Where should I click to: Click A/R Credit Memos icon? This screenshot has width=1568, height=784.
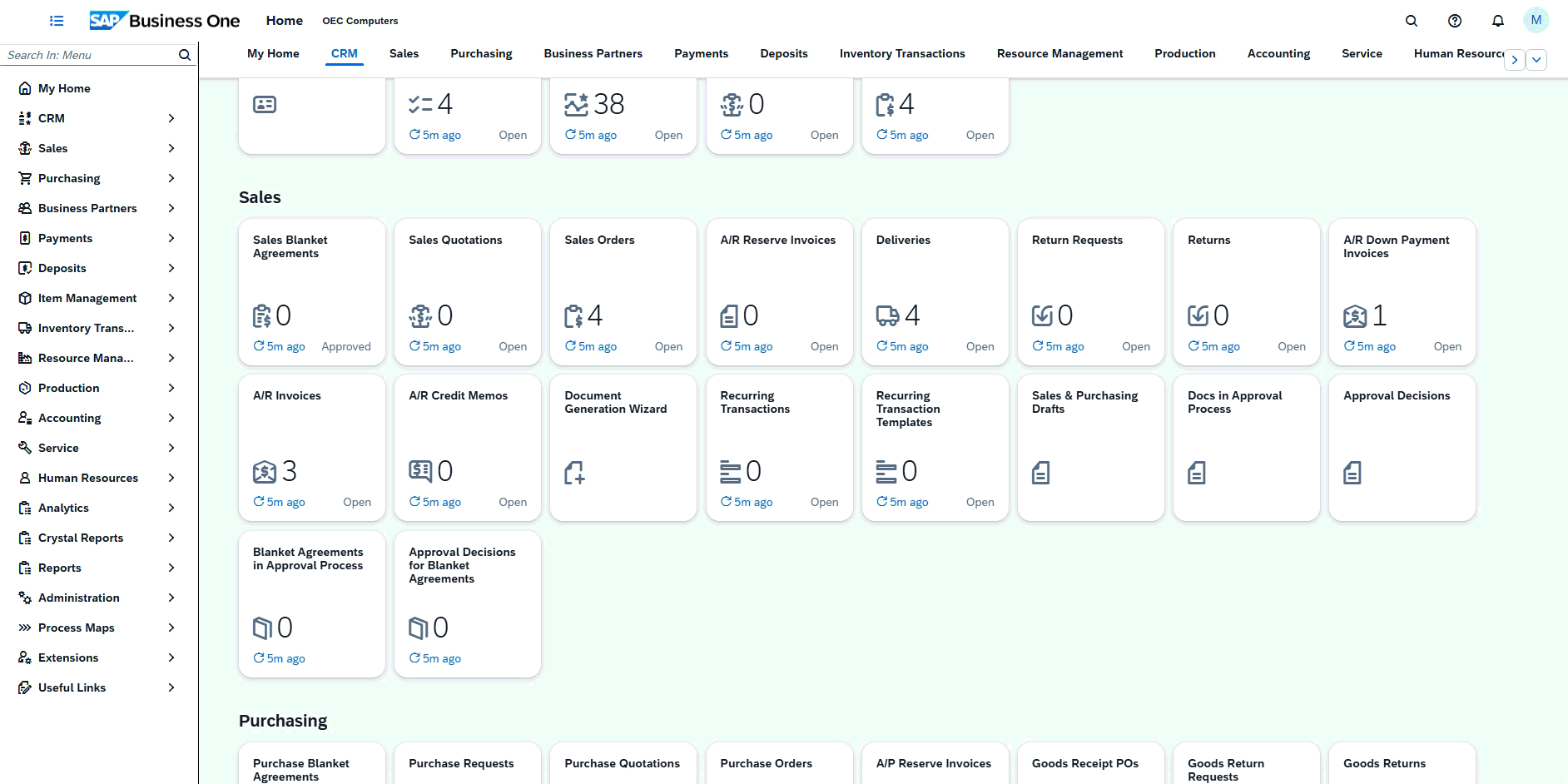[x=420, y=472]
